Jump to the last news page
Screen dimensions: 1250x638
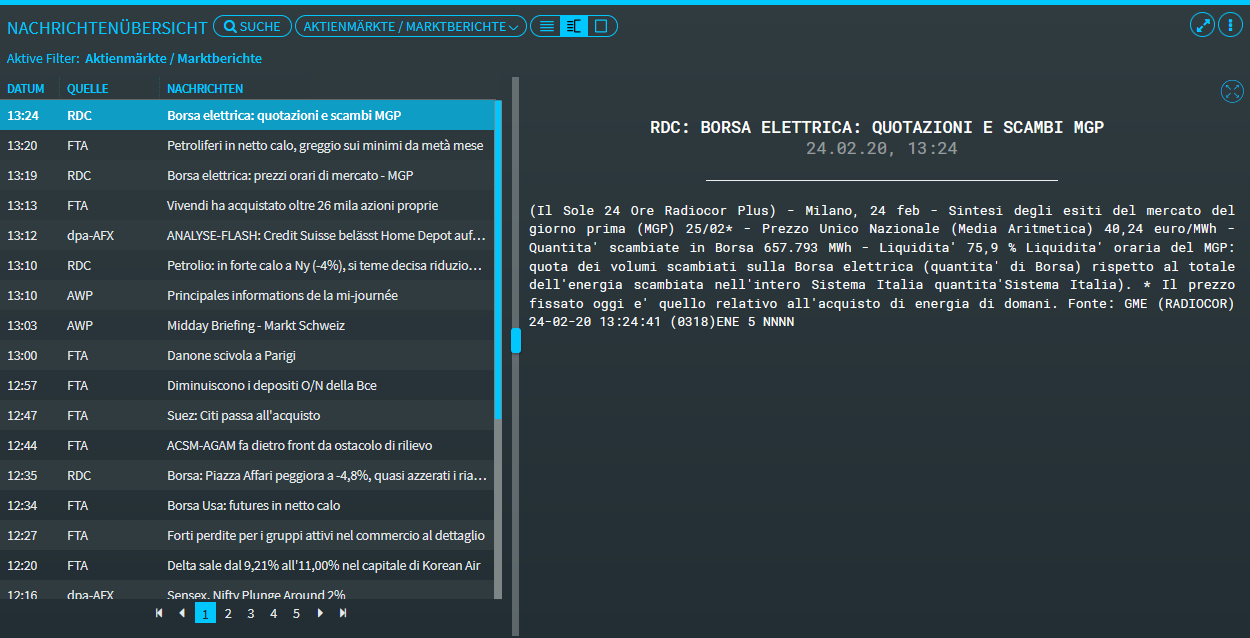343,613
